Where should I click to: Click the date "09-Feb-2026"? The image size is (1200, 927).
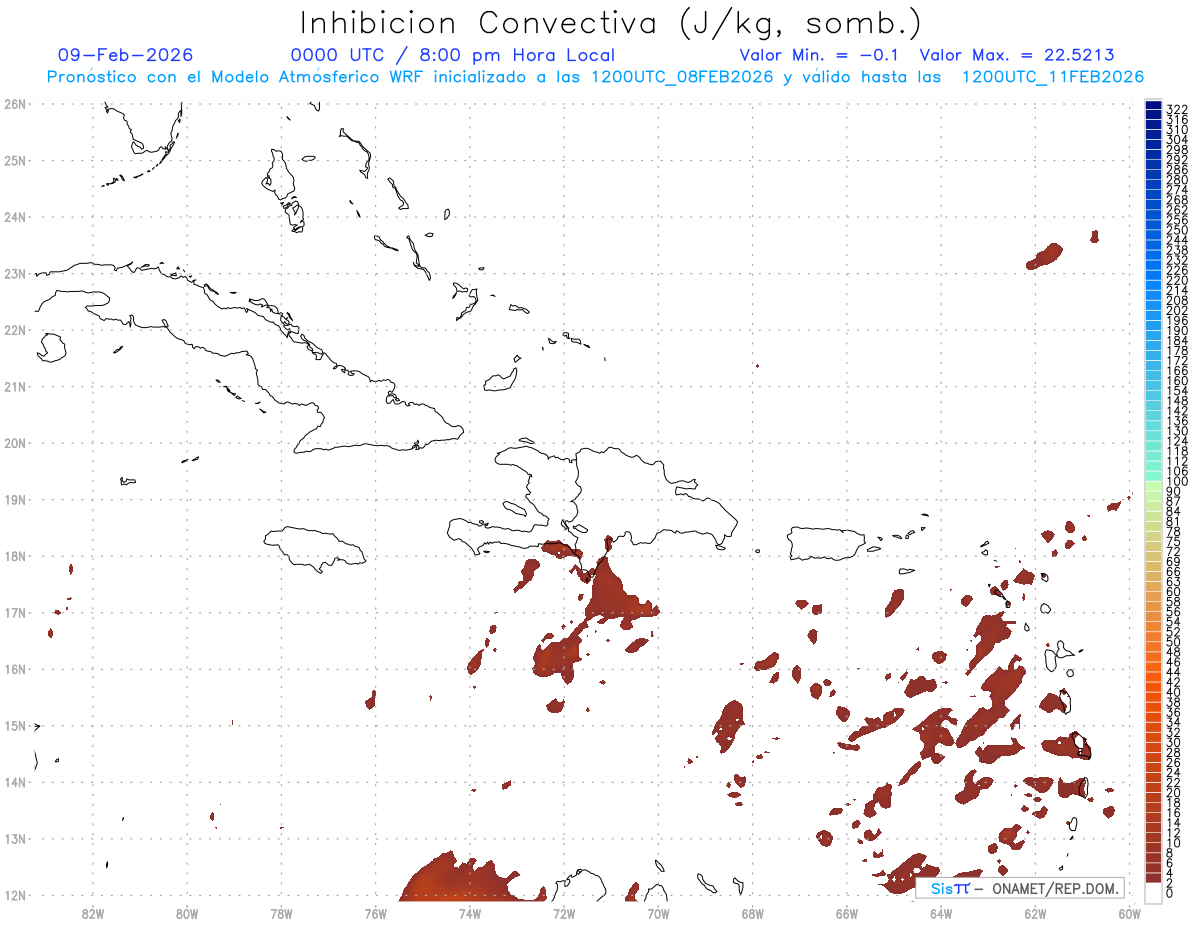pos(125,55)
